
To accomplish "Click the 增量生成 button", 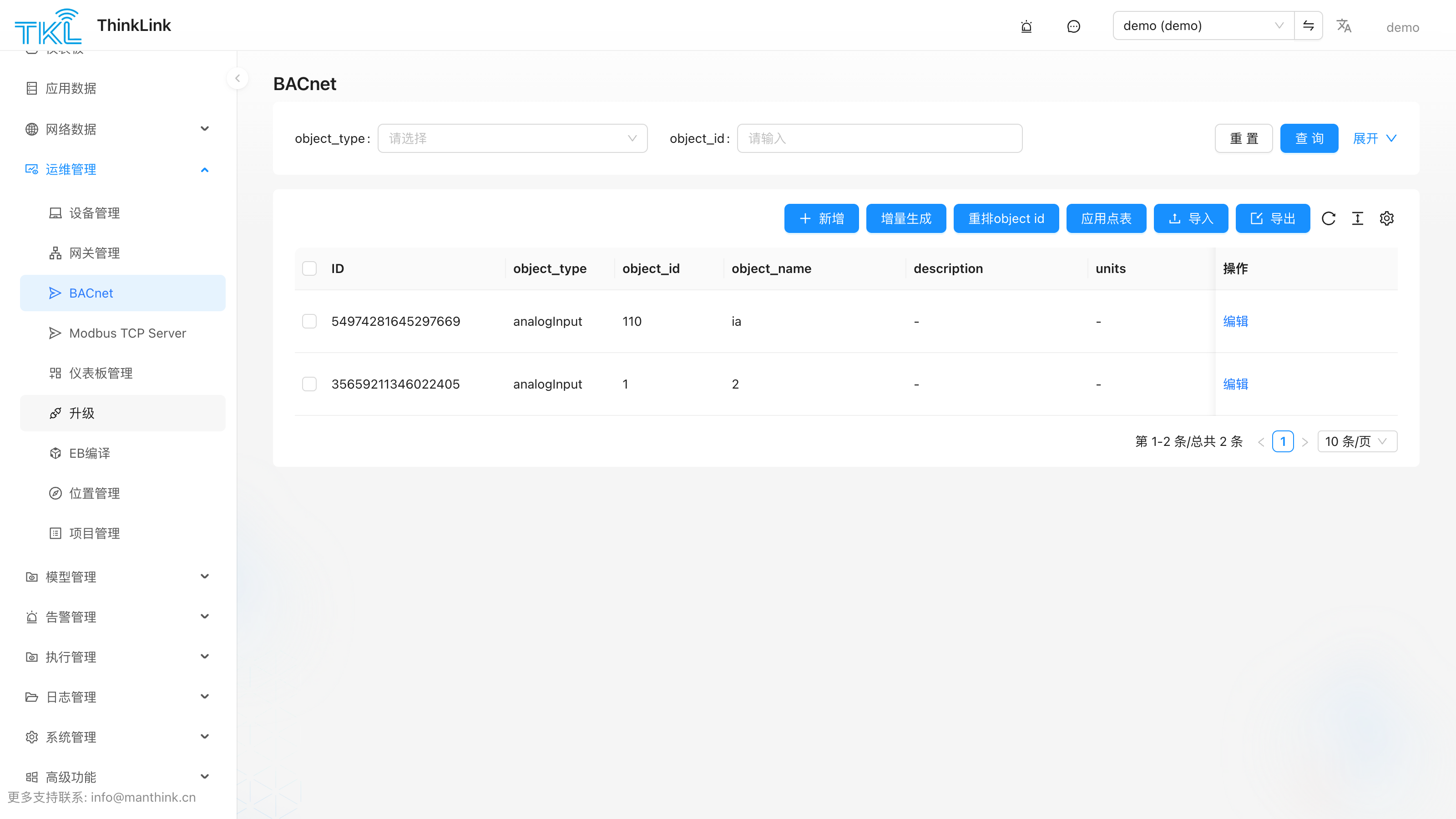I will tap(906, 218).
